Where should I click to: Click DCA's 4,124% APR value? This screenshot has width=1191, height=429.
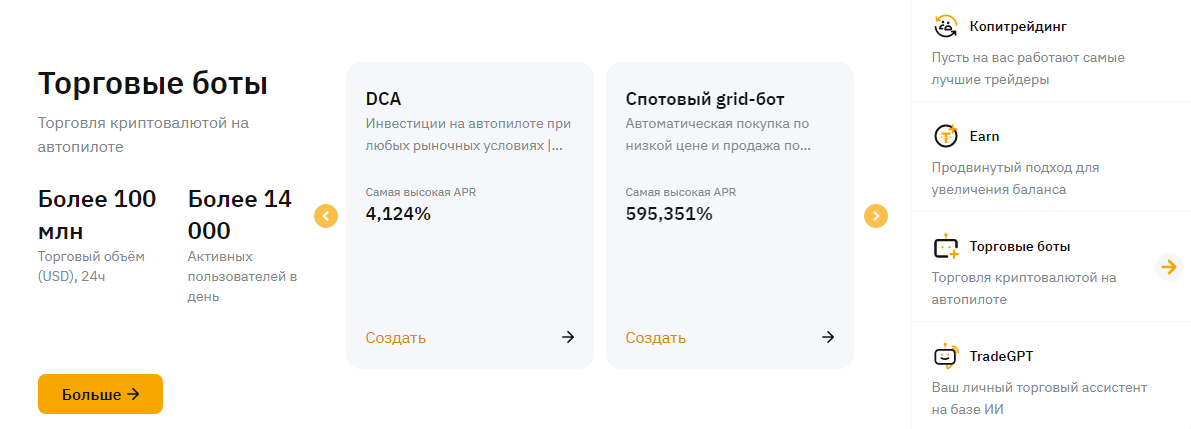pyautogui.click(x=398, y=213)
